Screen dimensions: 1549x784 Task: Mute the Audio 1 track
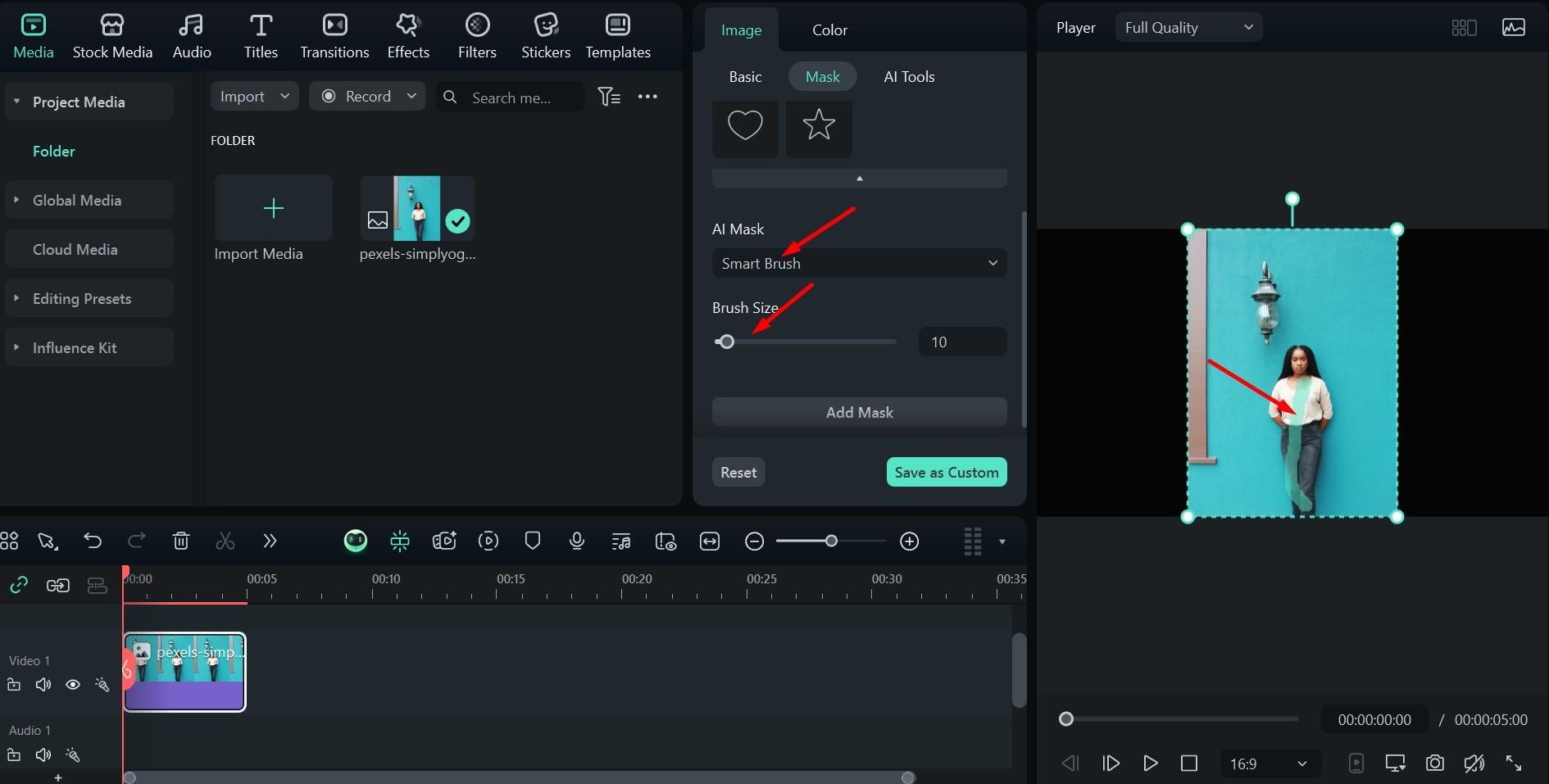43,755
